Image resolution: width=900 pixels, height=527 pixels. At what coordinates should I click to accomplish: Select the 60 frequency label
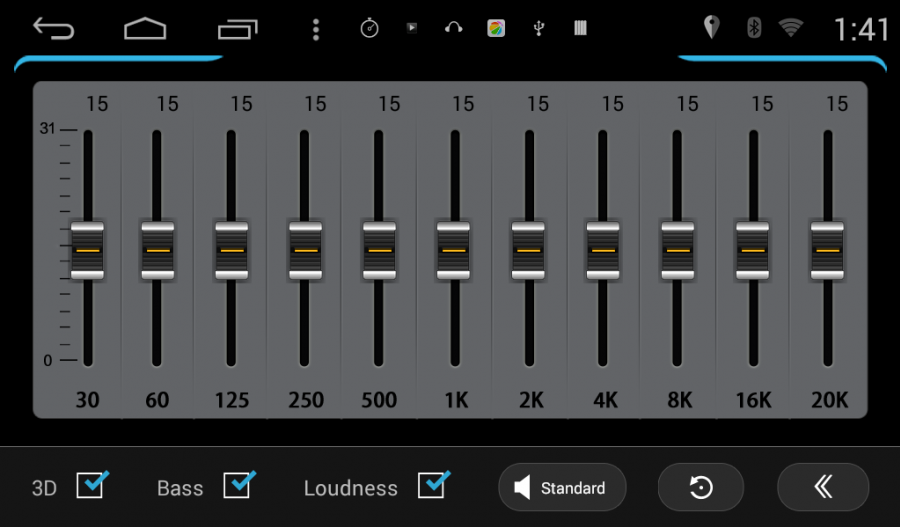[x=157, y=400]
